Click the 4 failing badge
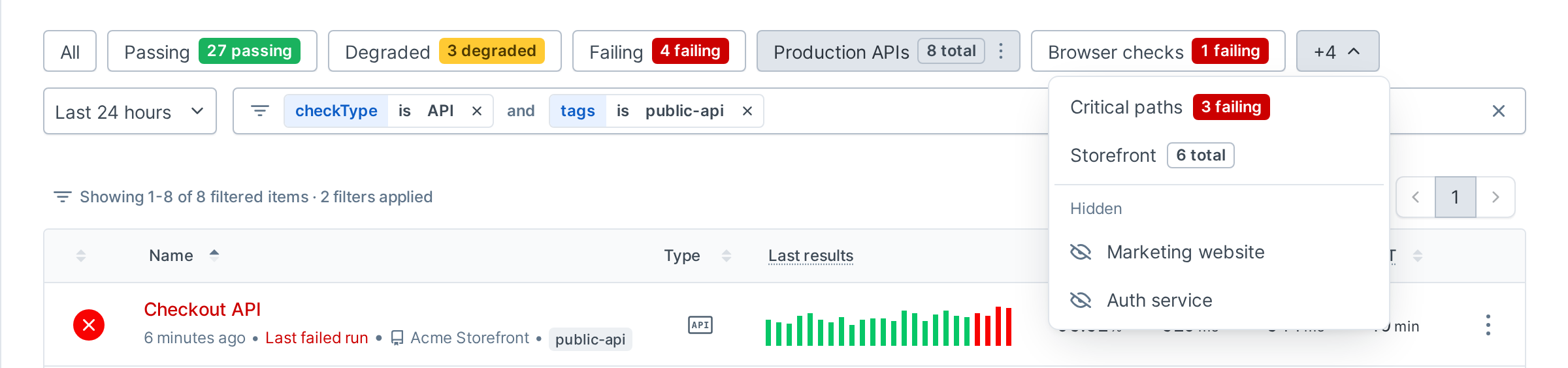Screen dimensions: 1568x368 point(690,51)
